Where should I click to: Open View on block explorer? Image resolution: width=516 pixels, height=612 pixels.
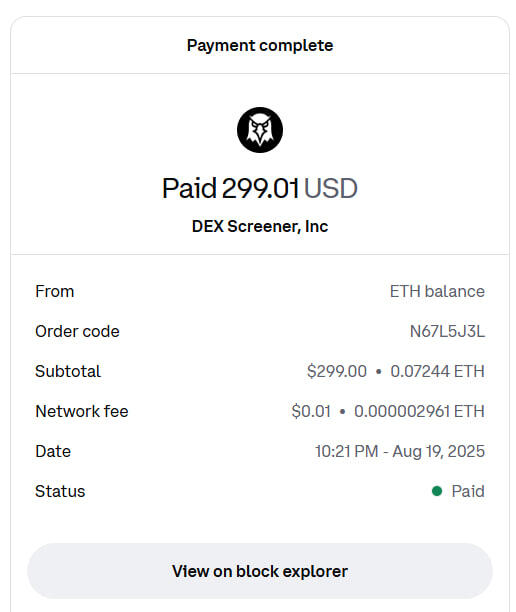(260, 571)
